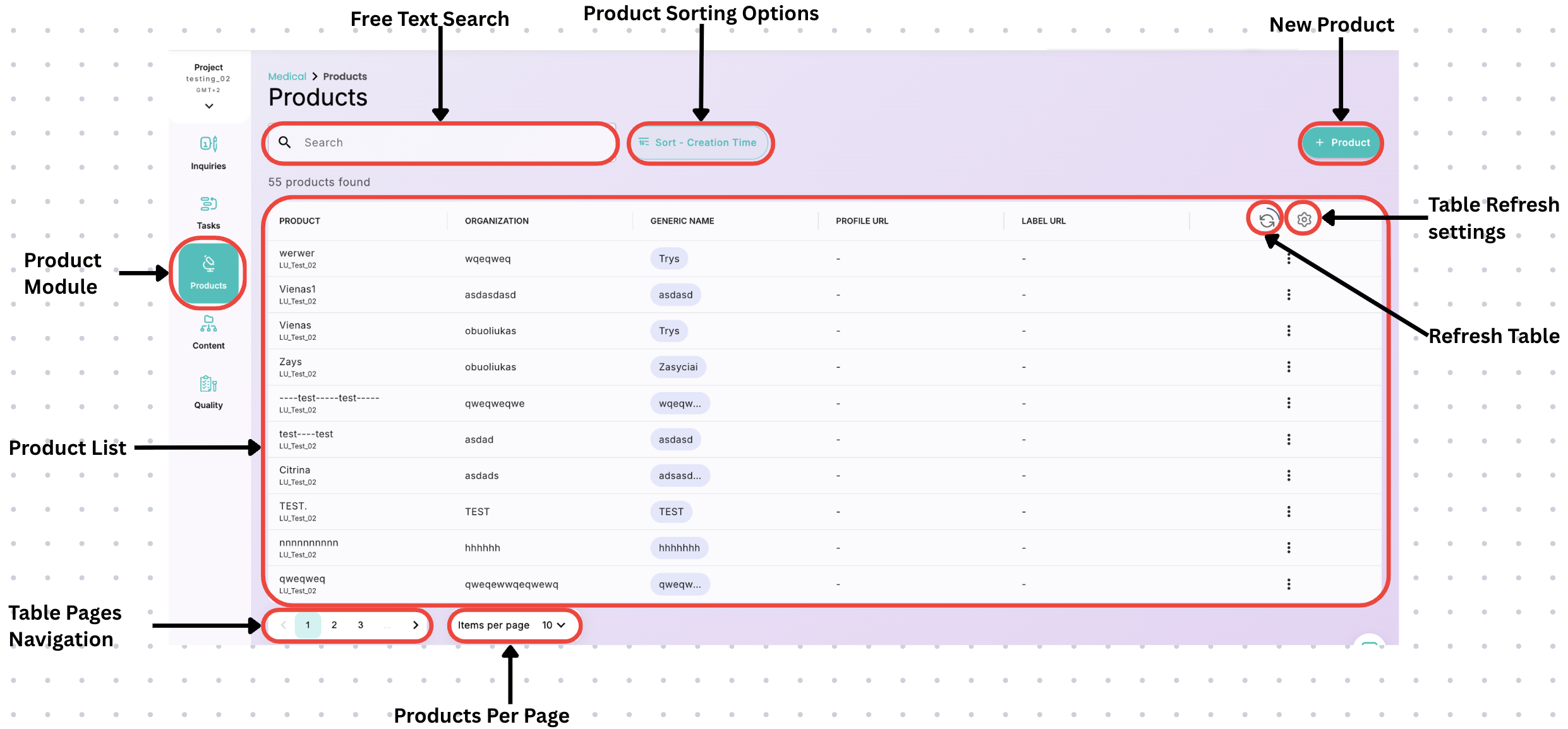Image resolution: width=1568 pixels, height=729 pixels.
Task: Click the Zasyciai generic name chip
Action: coord(678,367)
